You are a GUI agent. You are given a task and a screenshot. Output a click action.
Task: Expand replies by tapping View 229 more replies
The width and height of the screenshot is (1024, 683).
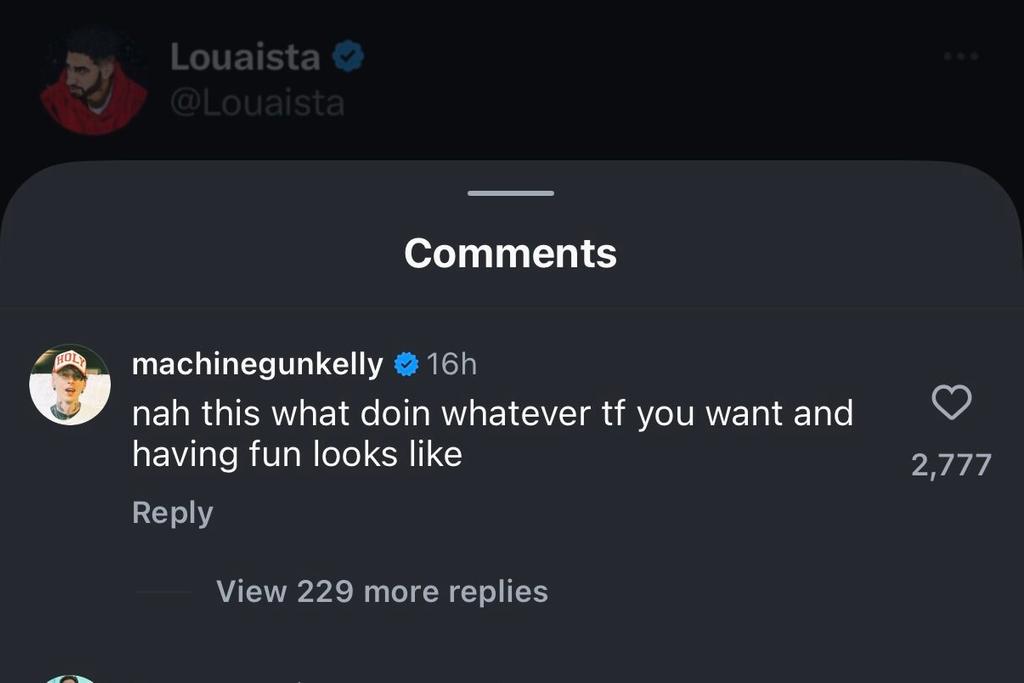point(382,591)
